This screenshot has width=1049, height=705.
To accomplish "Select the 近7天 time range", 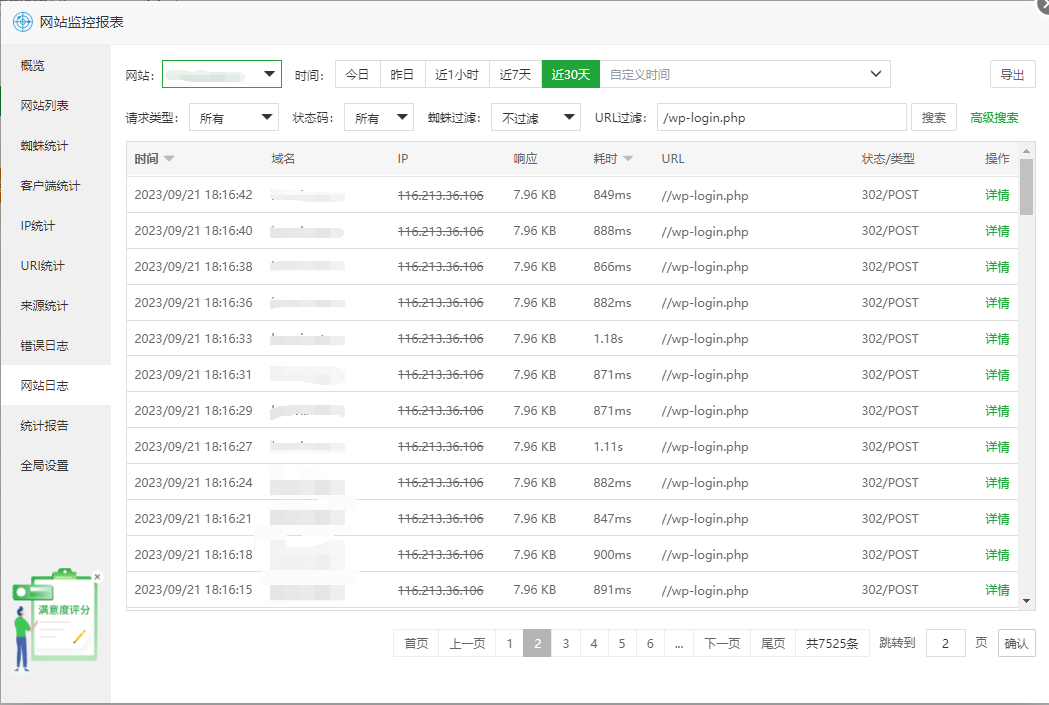I will tap(516, 74).
